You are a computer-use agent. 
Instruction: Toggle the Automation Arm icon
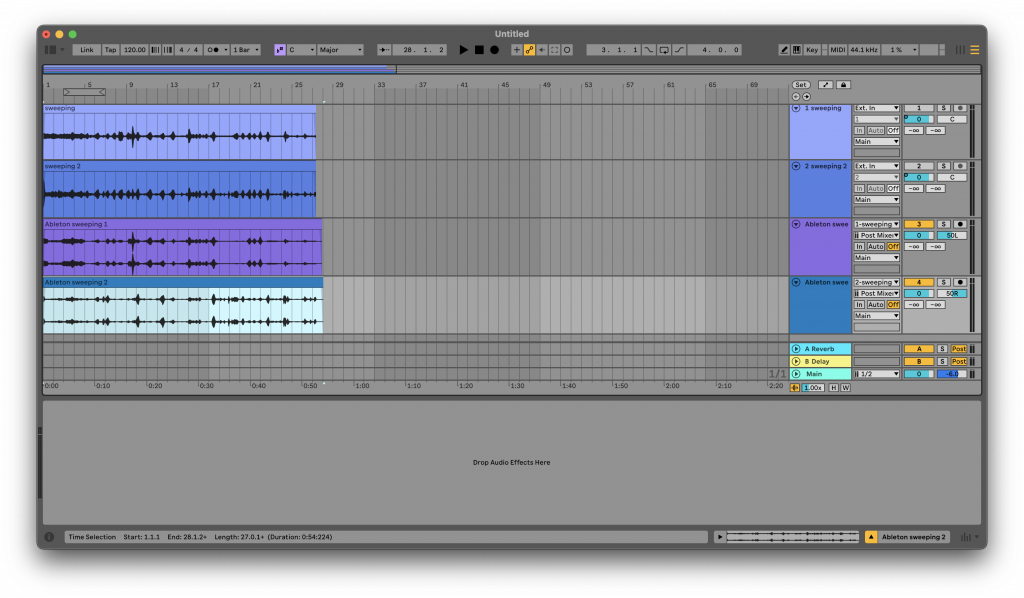(x=529, y=50)
